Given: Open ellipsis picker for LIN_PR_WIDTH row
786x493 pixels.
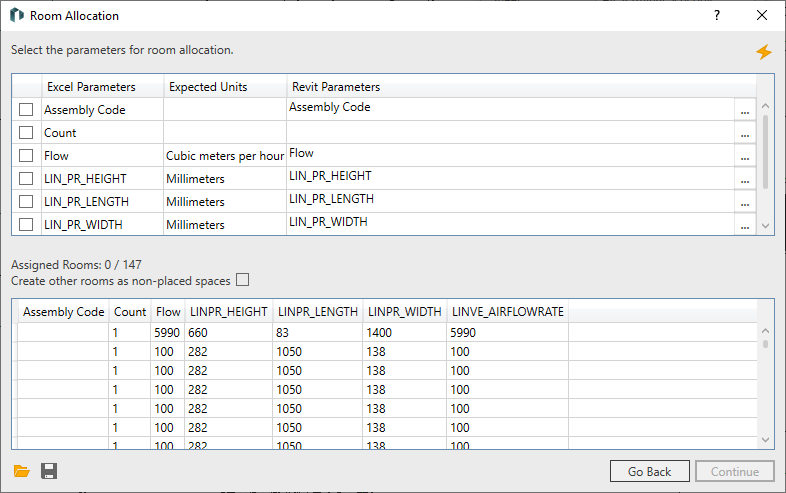Looking at the screenshot, I should [745, 224].
